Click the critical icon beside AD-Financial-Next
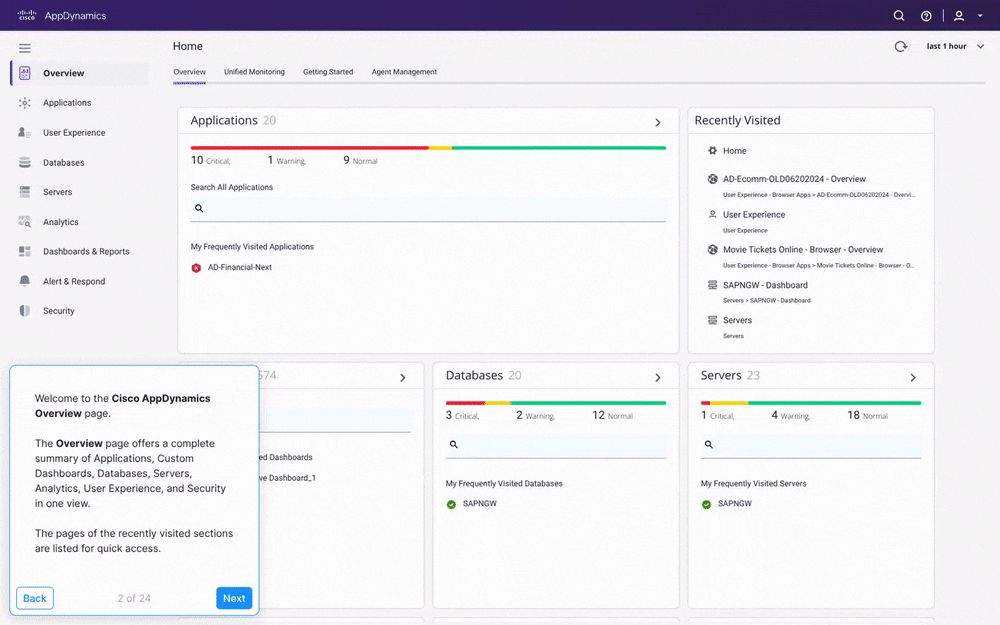Image resolution: width=1000 pixels, height=625 pixels. pos(196,268)
